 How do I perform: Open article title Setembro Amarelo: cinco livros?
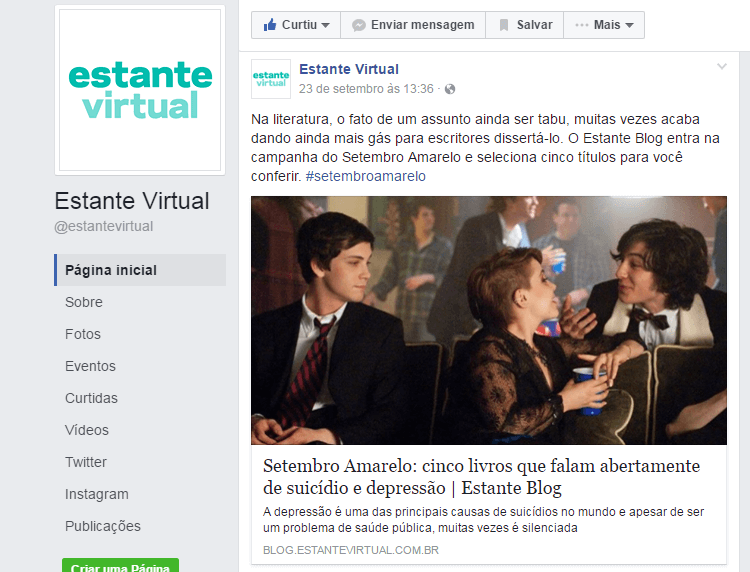pyautogui.click(x=481, y=477)
